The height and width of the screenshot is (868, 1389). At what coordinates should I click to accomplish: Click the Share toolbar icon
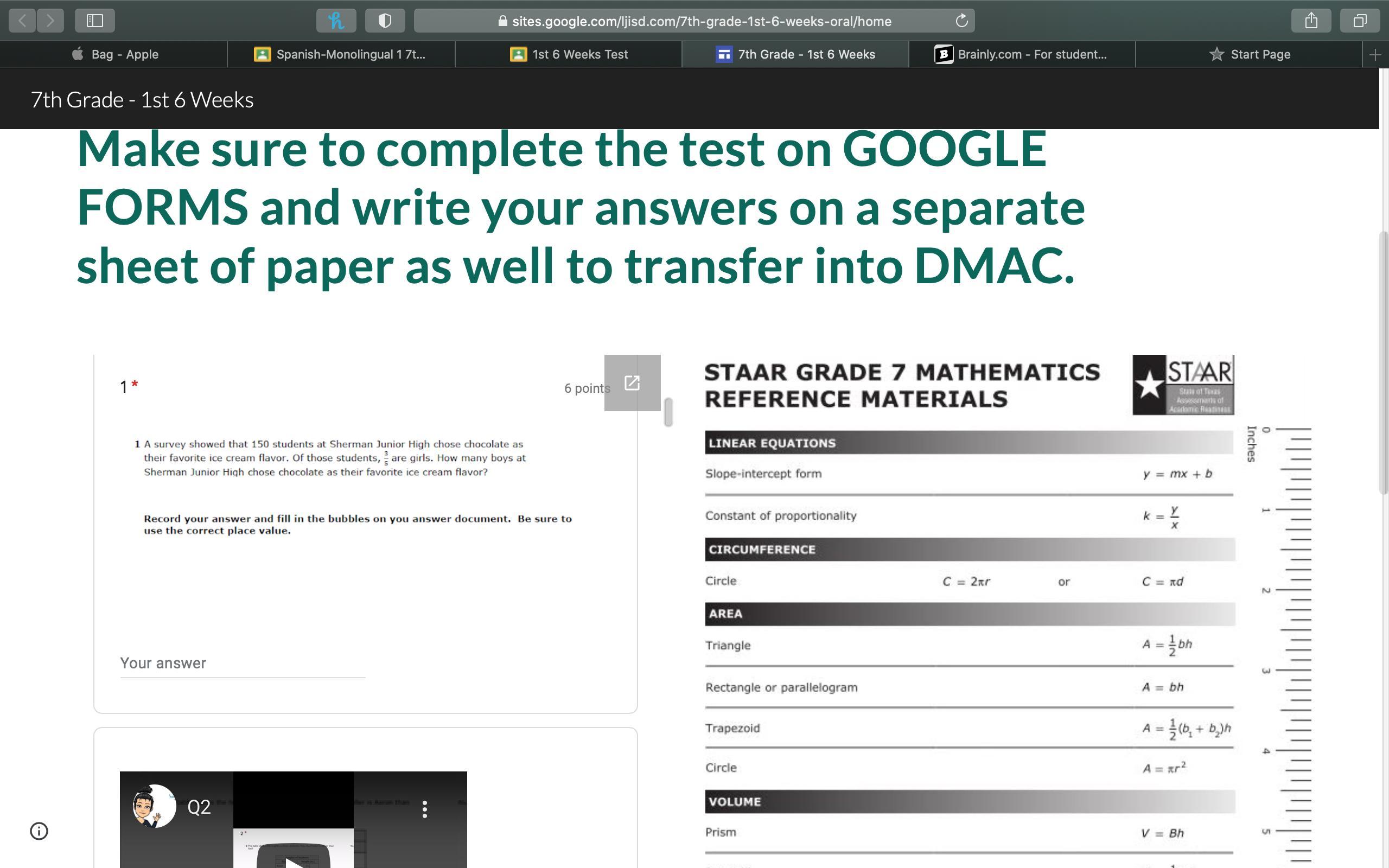click(1311, 21)
